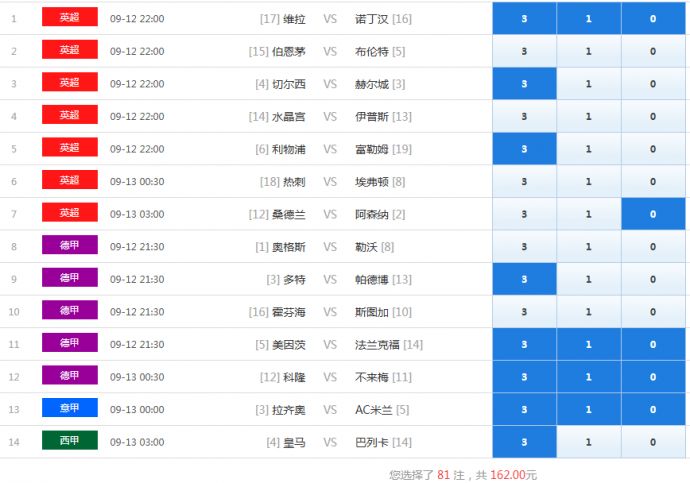This screenshot has width=690, height=483.
Task: Click 英超 league tag in row 1
Action: coord(70,17)
